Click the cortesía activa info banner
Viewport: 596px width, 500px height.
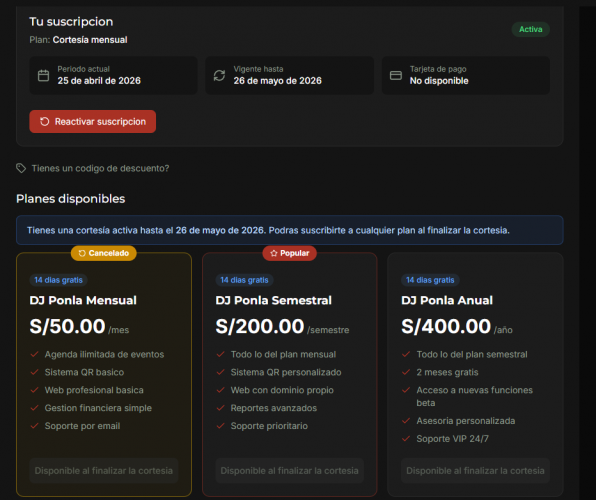click(290, 230)
